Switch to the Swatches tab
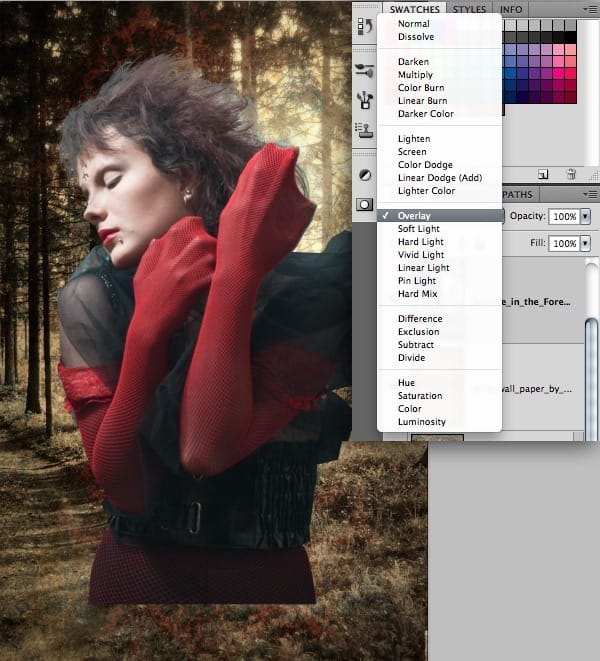Viewport: 600px width, 661px height. tap(414, 9)
